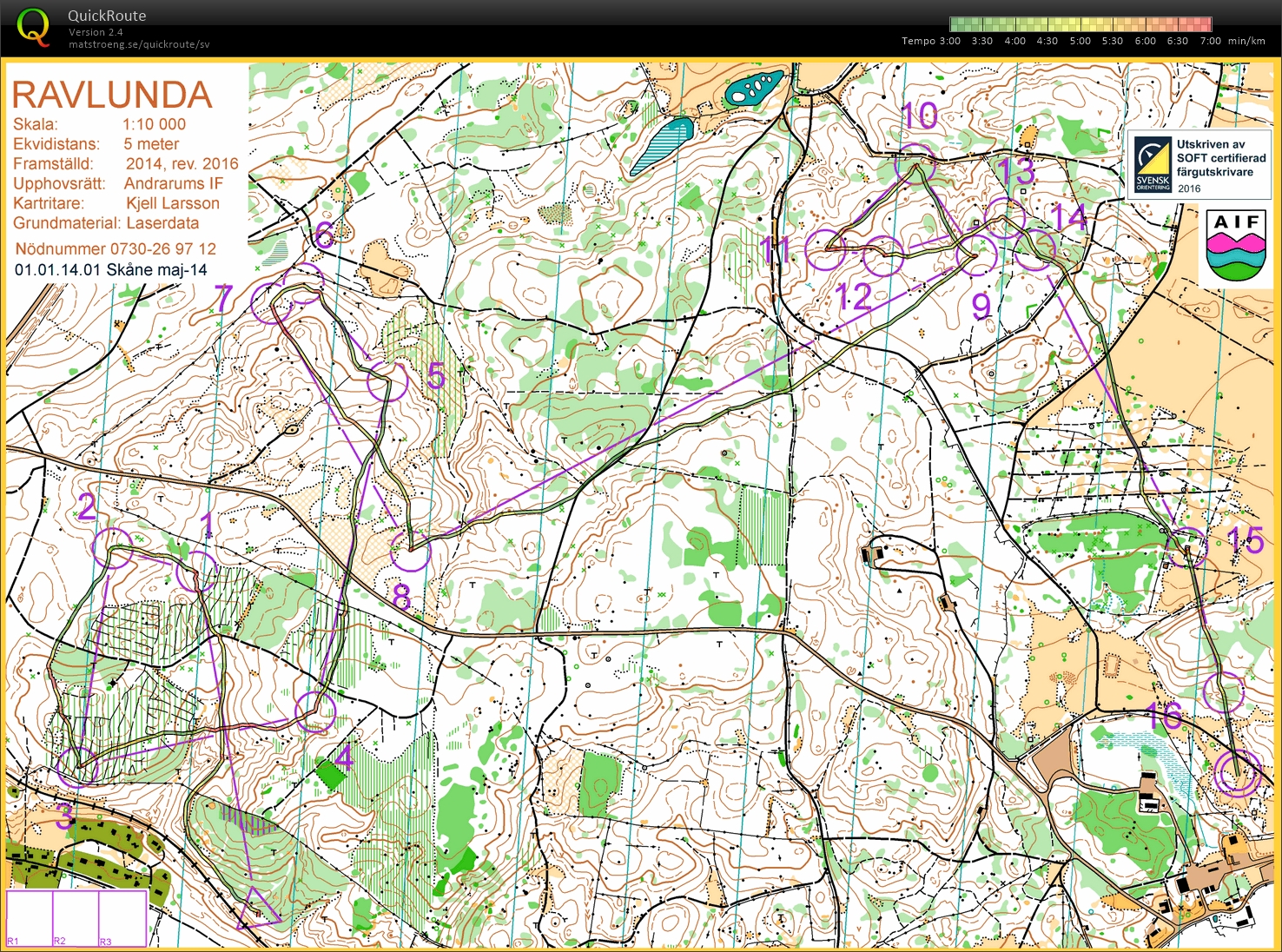The height and width of the screenshot is (952, 1282).
Task: Click the Ekvidistans 5 meter text
Action: click(x=96, y=144)
